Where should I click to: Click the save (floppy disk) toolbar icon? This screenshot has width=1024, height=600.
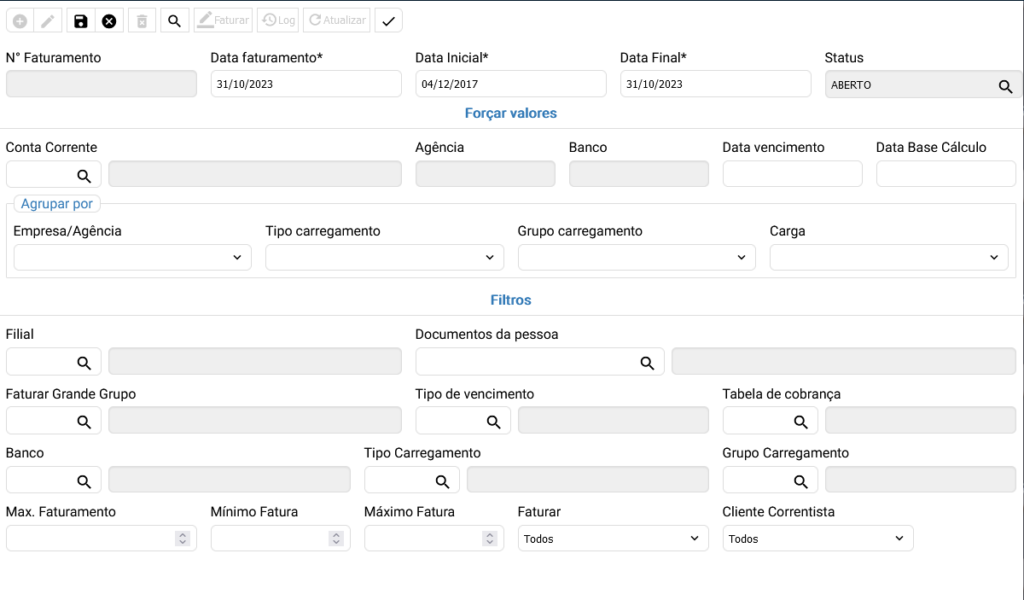[x=81, y=21]
